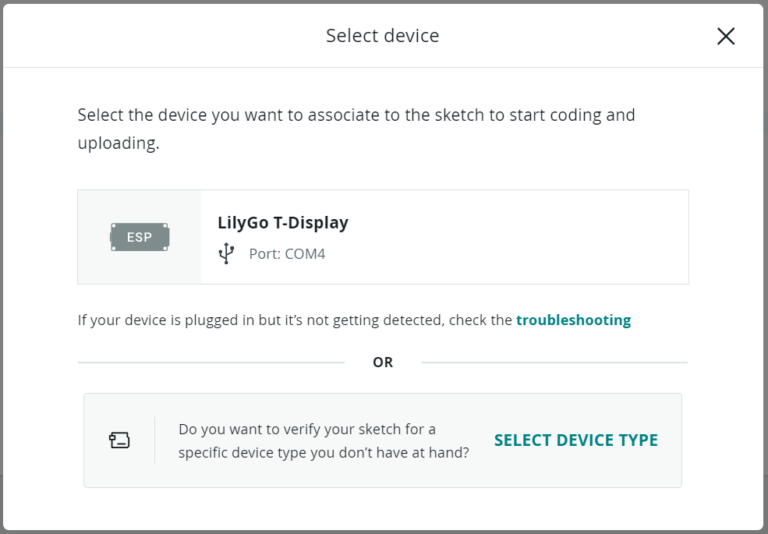768x534 pixels.
Task: Click the instruction text about associating a device
Action: (356, 115)
